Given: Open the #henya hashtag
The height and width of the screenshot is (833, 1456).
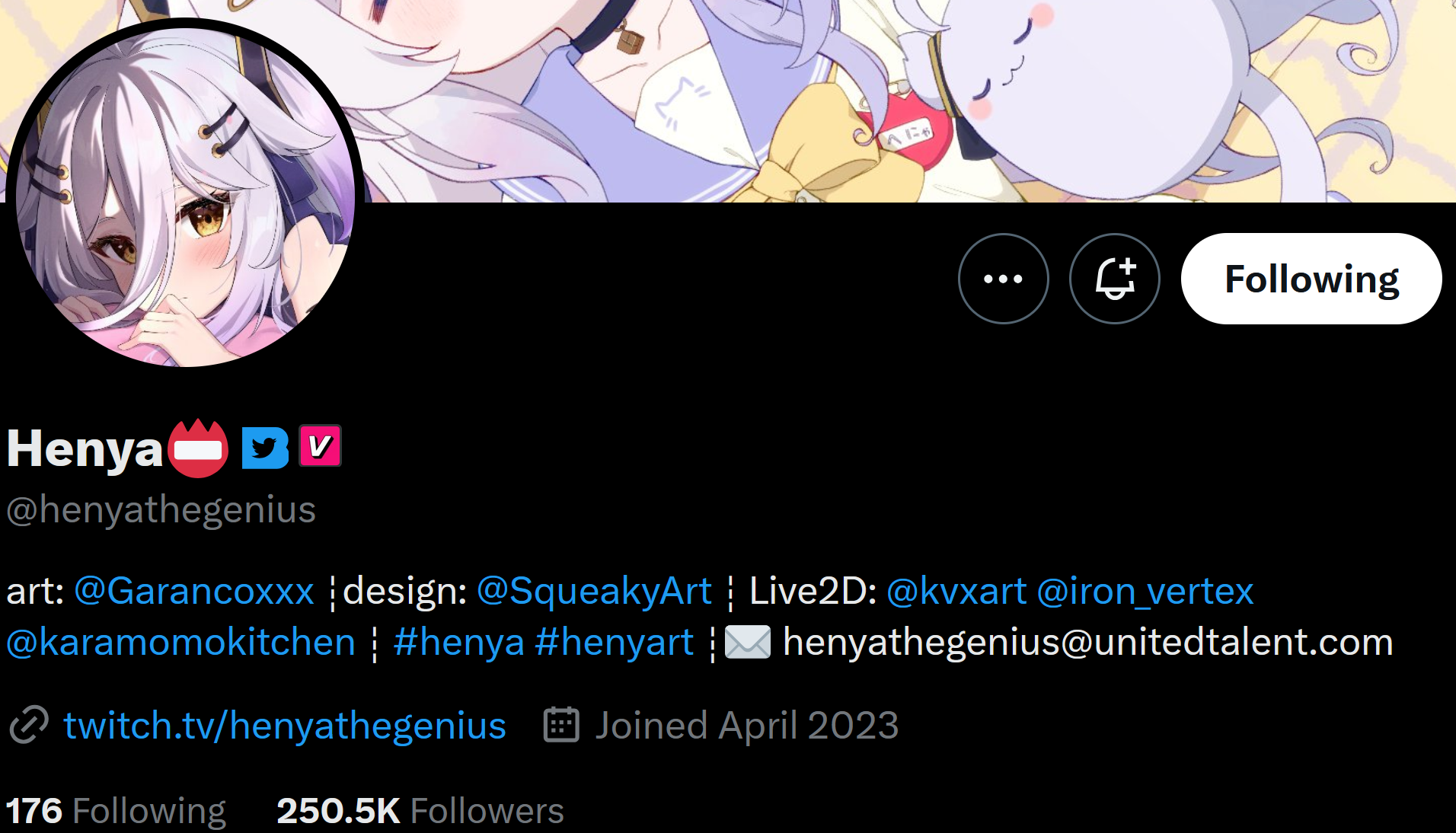Looking at the screenshot, I should click(459, 642).
